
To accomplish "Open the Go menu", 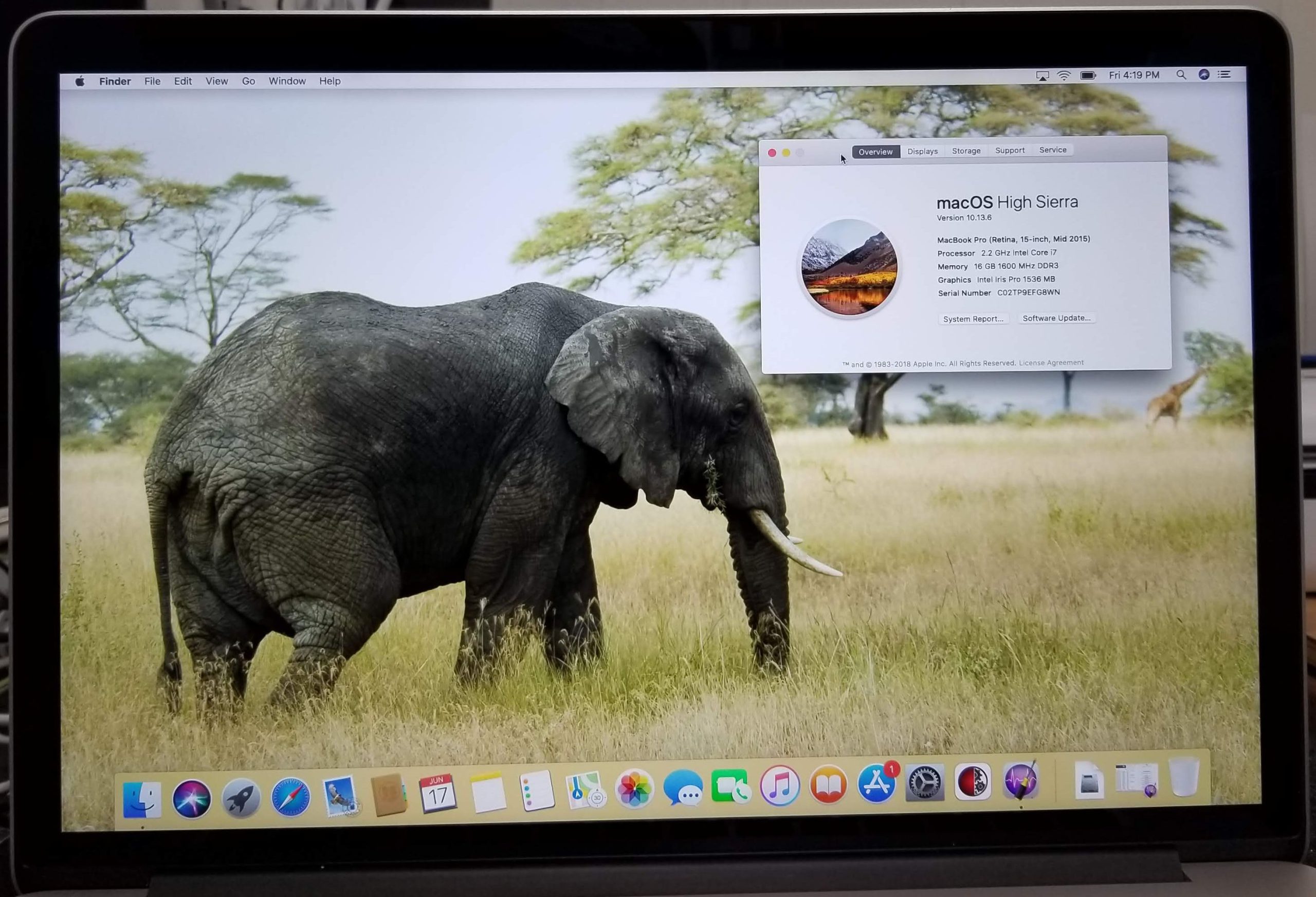I will point(248,81).
